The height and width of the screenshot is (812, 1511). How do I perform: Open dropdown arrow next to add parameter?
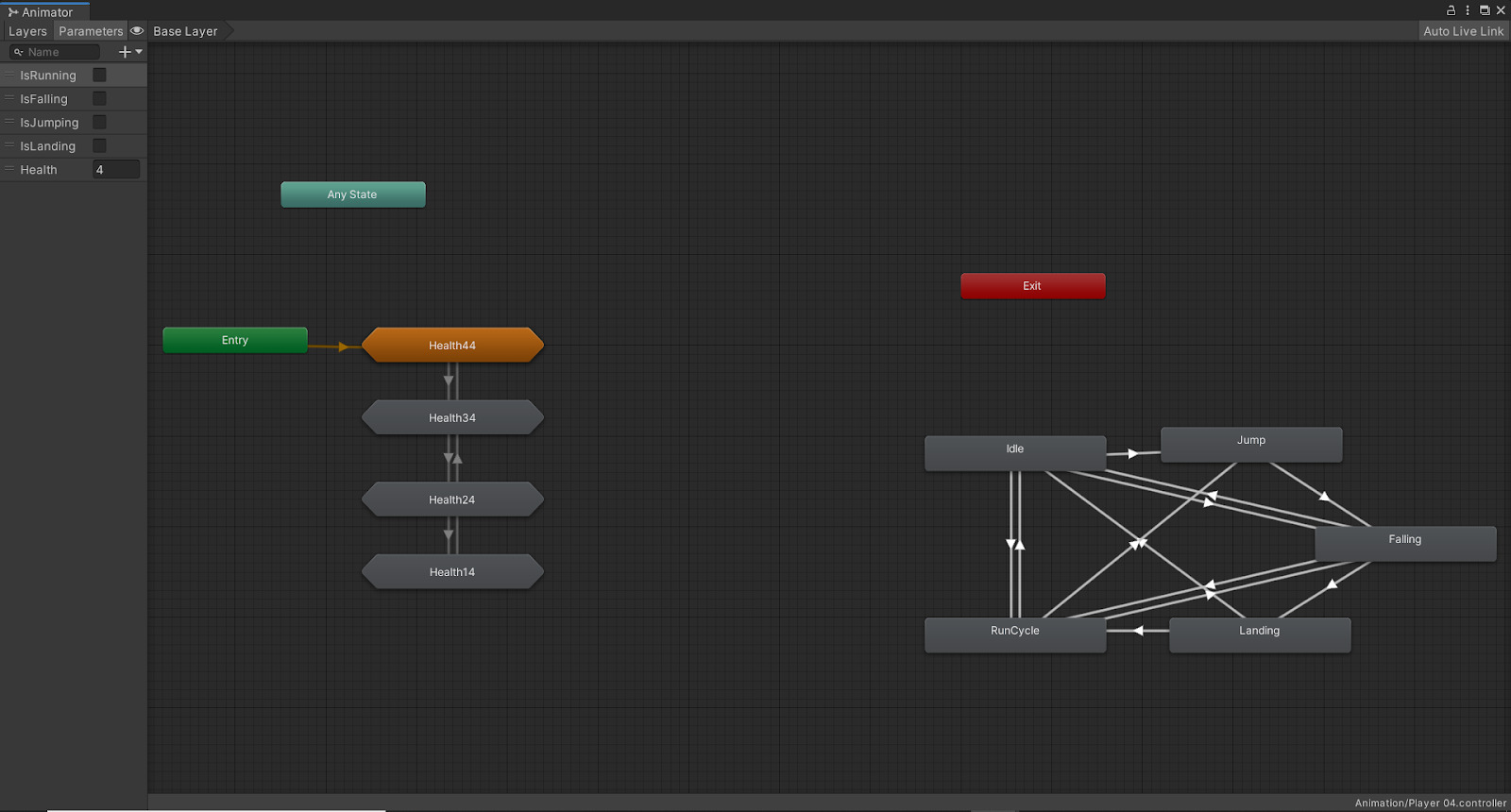[x=140, y=52]
